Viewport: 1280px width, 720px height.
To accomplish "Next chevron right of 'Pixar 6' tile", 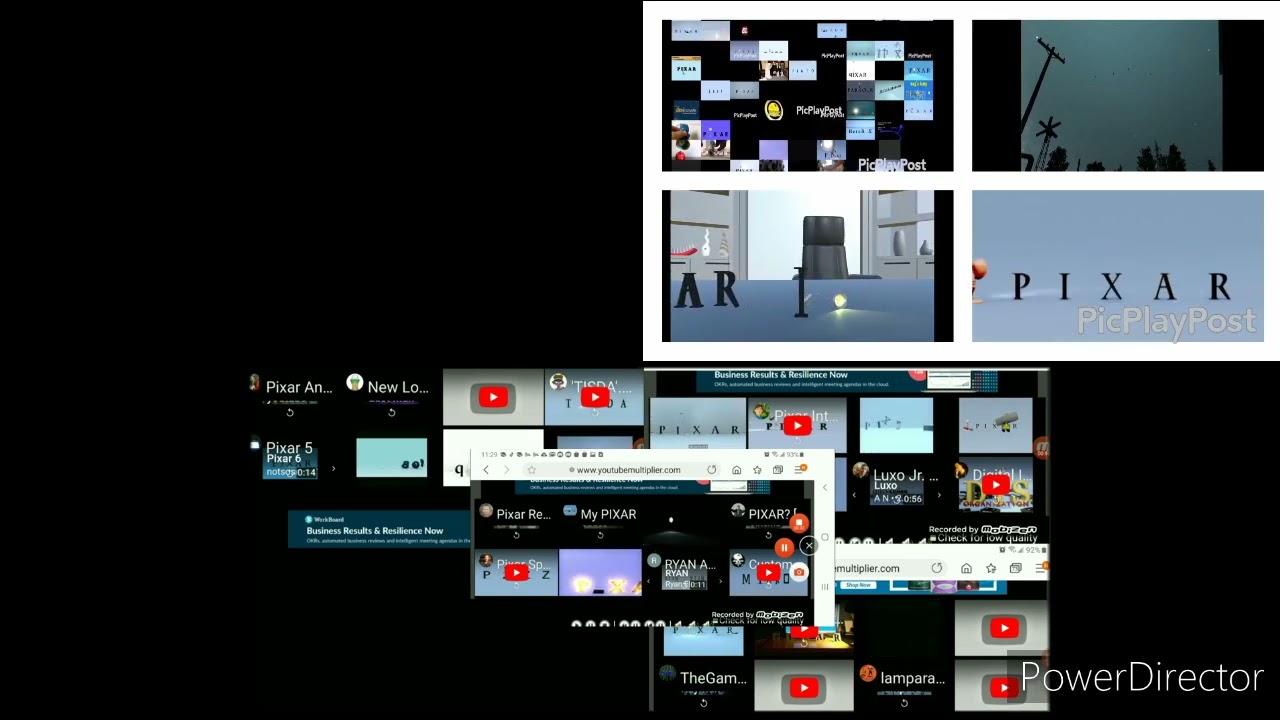I will (x=334, y=468).
